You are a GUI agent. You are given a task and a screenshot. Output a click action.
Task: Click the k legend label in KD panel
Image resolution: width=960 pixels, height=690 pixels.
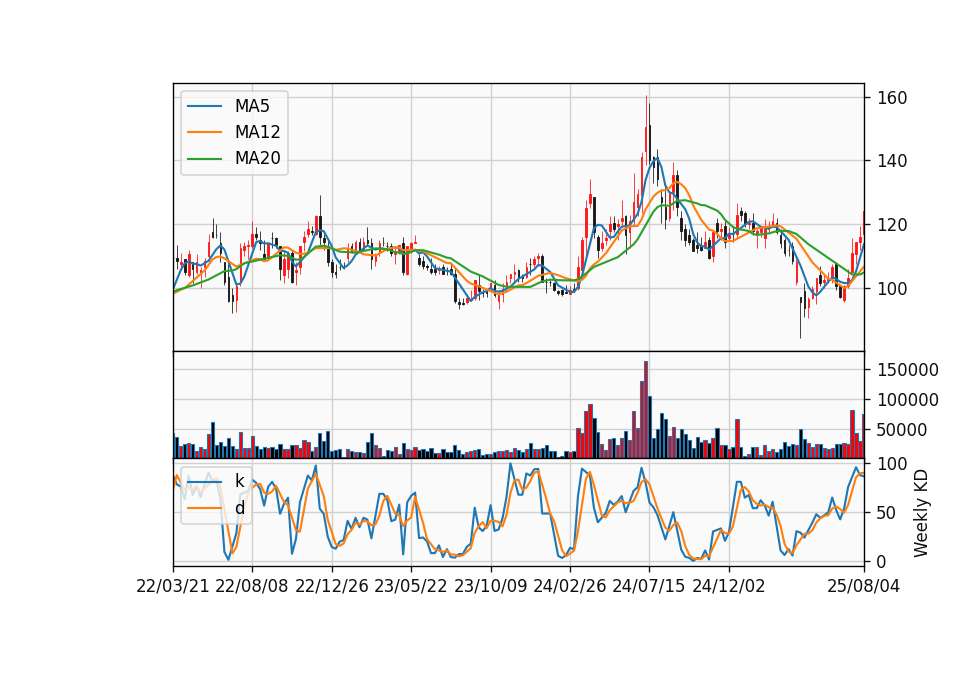[239, 481]
